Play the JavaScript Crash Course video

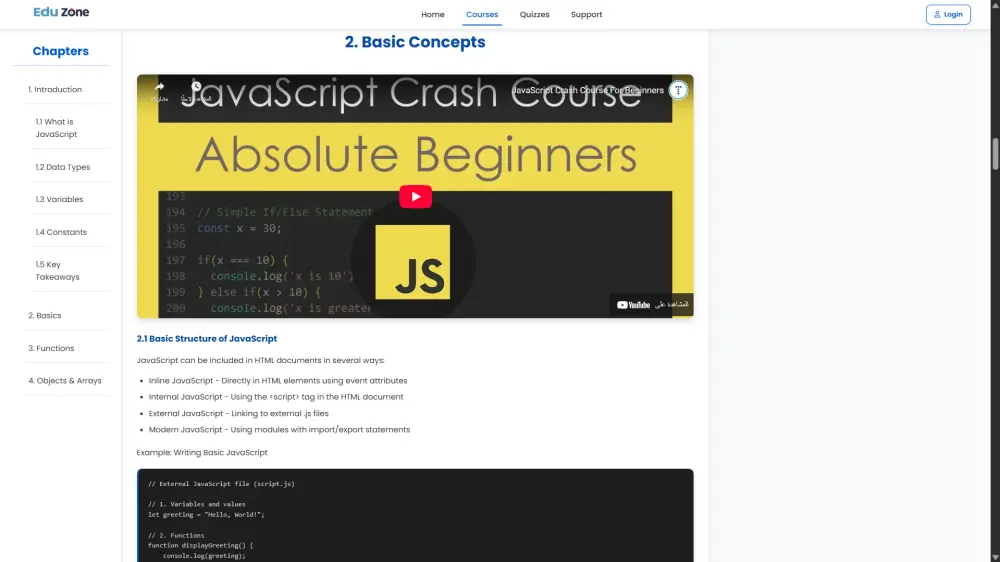(x=415, y=196)
